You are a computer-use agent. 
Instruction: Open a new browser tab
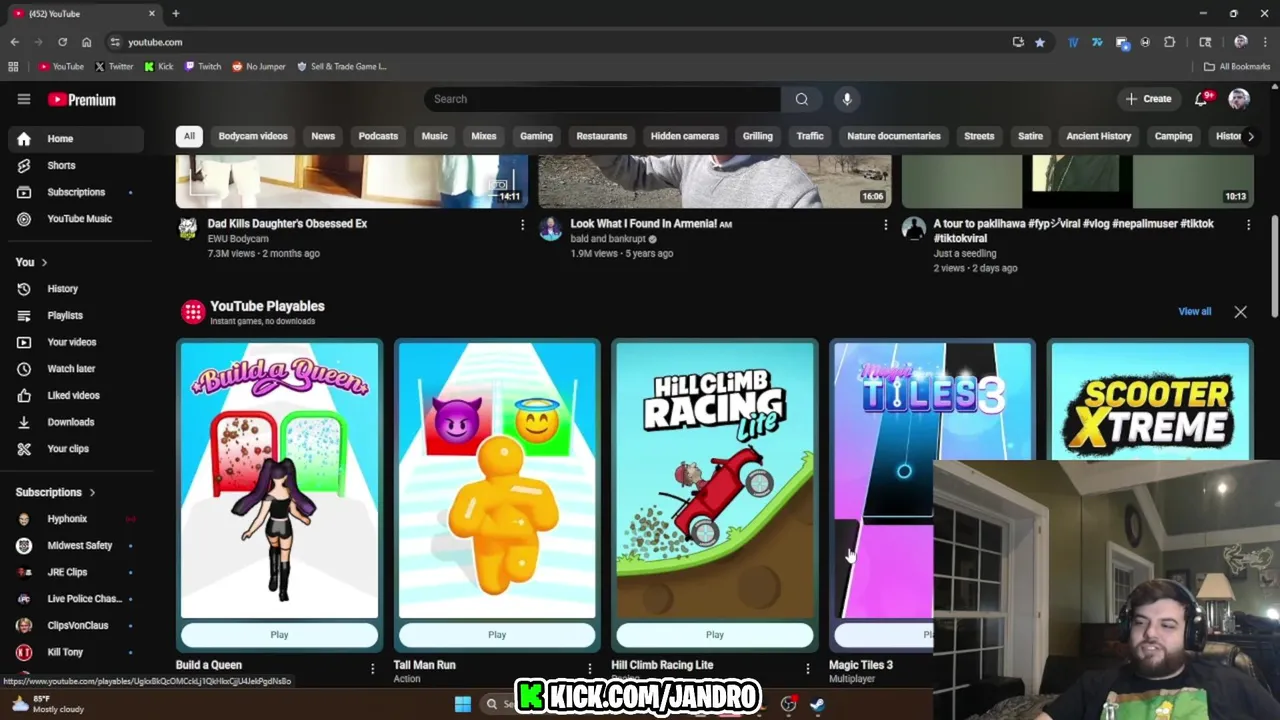coord(176,14)
